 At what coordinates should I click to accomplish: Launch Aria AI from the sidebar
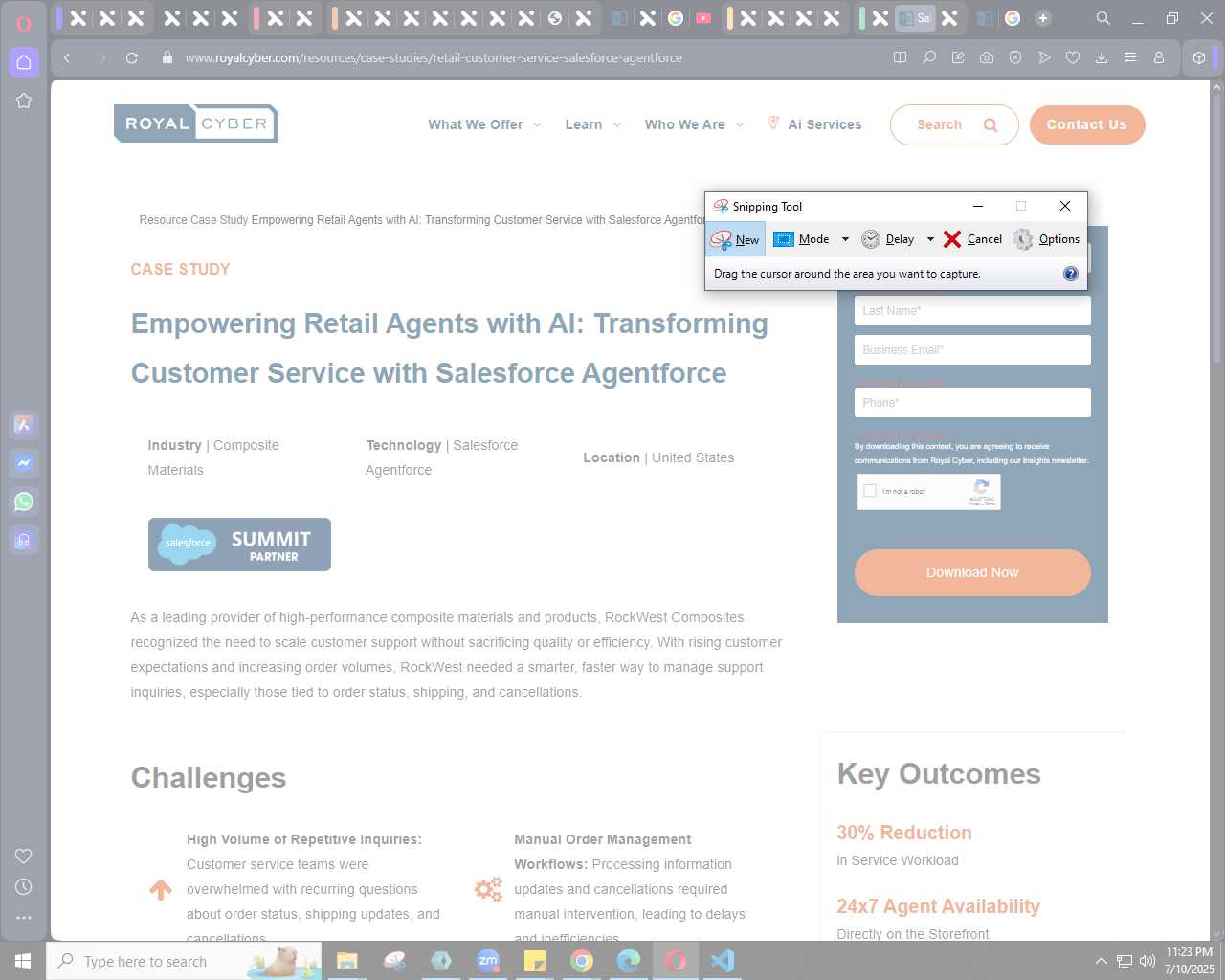point(24,425)
